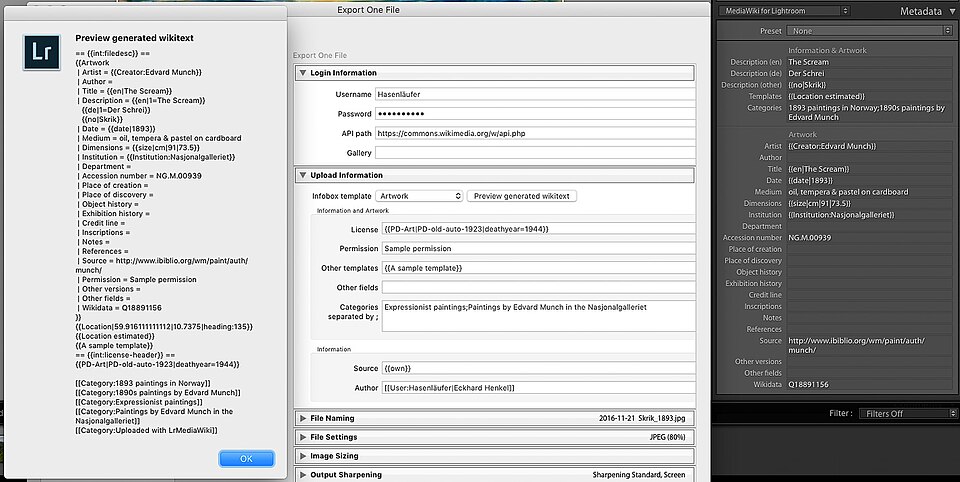Screen dimensions: 960x482
Task: Click Title field {{en|The Scream}} in Metadata
Action: click(870, 169)
